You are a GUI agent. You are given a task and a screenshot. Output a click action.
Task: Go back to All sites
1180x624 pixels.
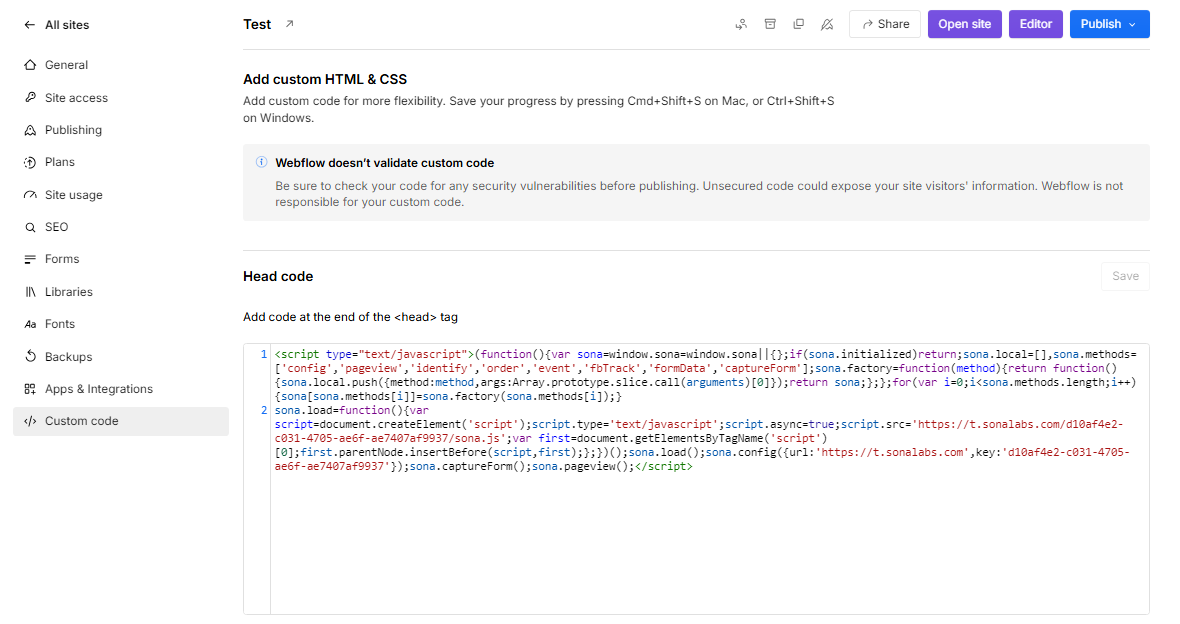(56, 25)
